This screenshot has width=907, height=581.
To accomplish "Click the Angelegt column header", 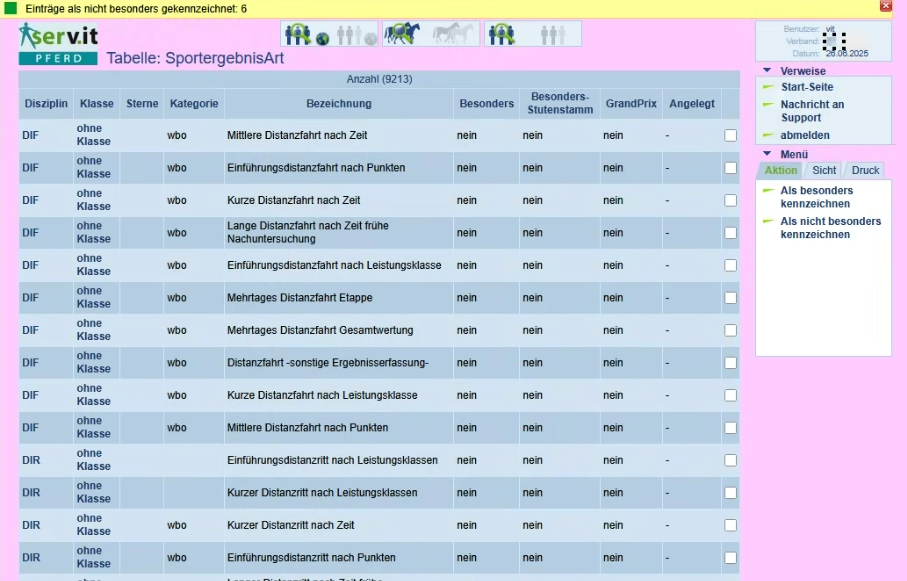I will tap(692, 104).
